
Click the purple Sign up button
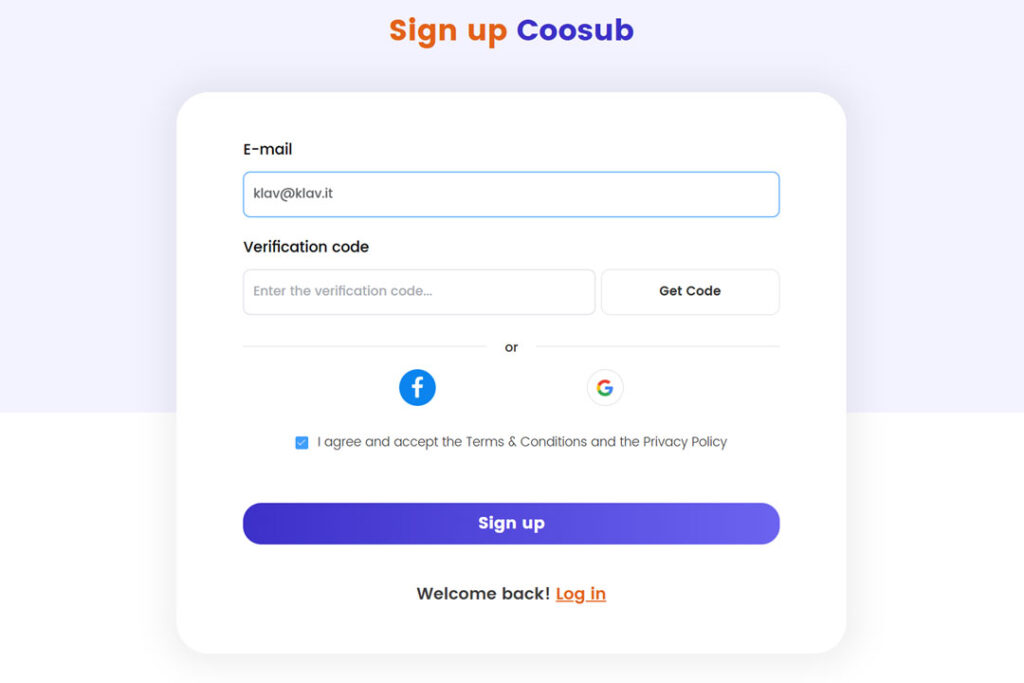pyautogui.click(x=511, y=523)
